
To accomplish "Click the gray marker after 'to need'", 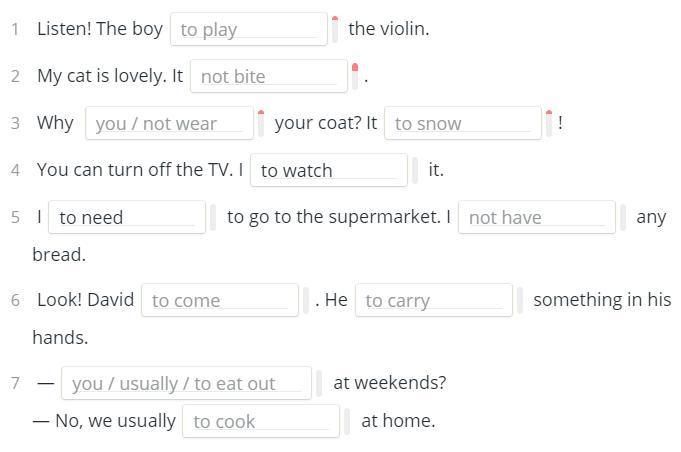I will click(x=213, y=217).
